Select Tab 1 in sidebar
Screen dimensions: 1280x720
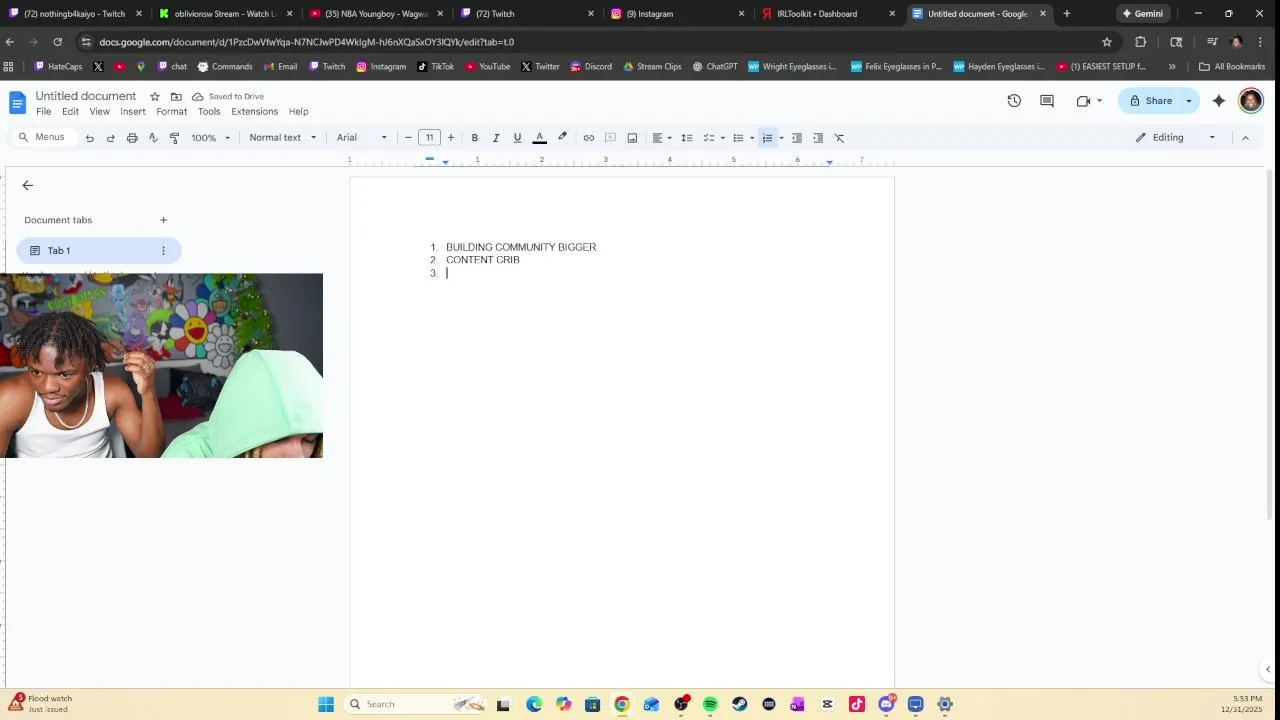(98, 251)
